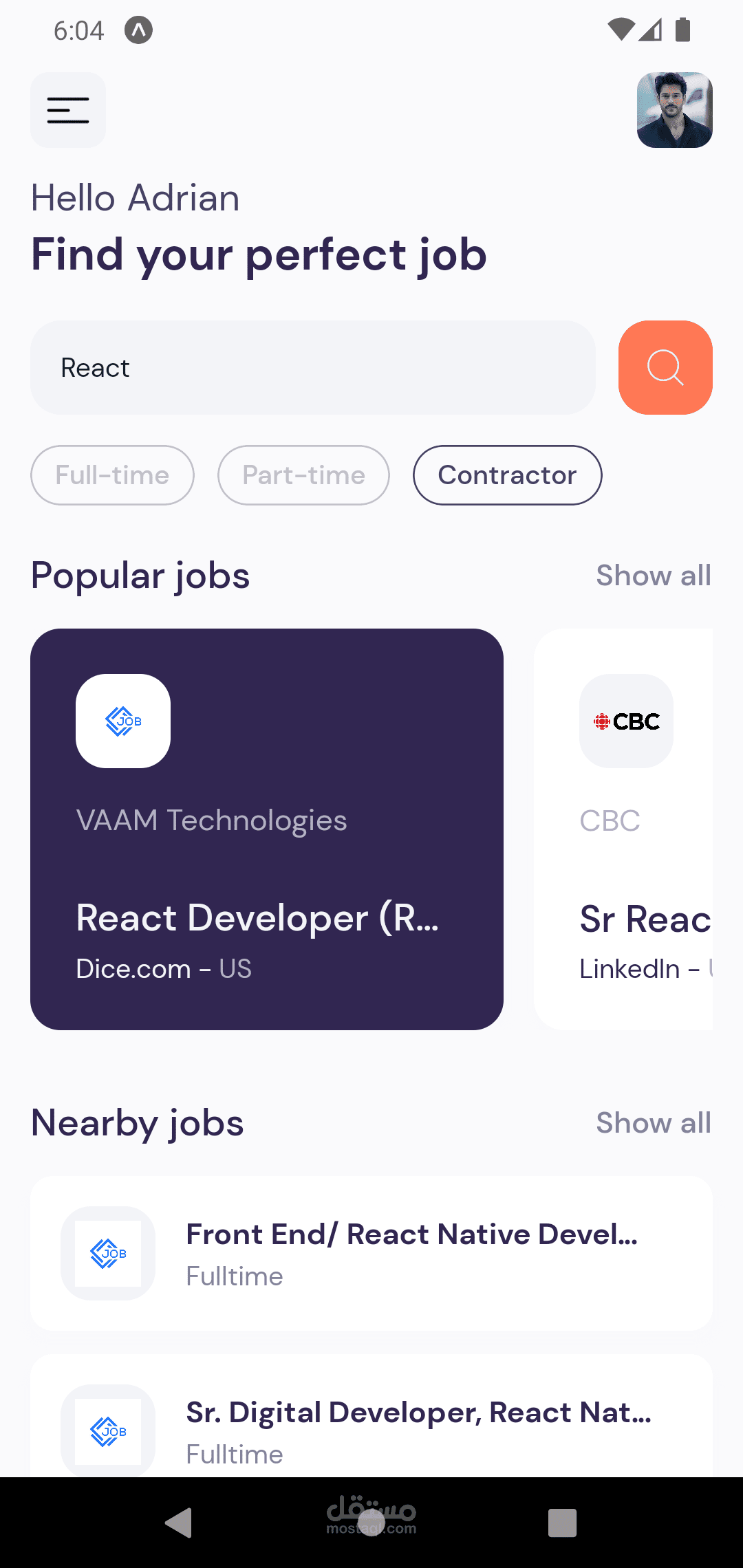The height and width of the screenshot is (1568, 743).
Task: Select the Part-time filter tab
Action: [303, 475]
